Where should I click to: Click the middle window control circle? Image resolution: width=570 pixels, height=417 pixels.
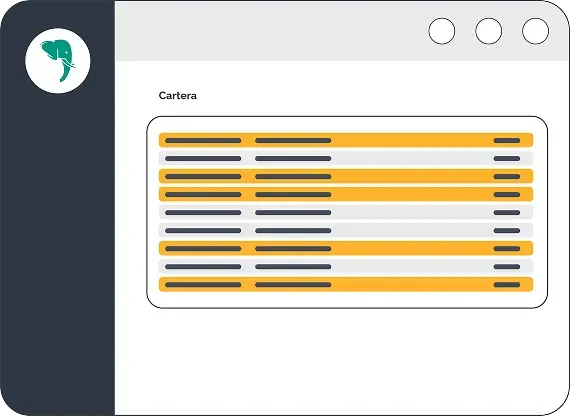489,31
